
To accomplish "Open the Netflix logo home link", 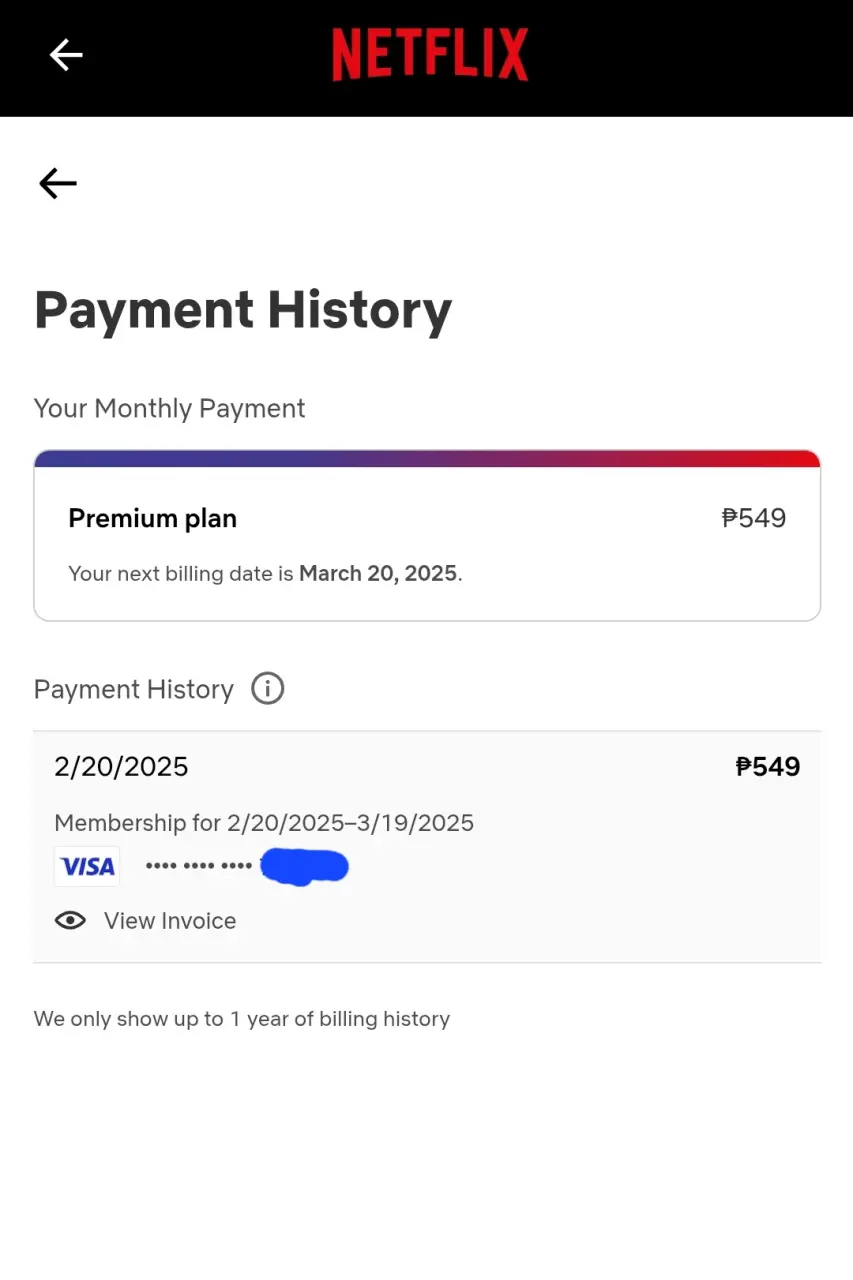I will point(430,54).
